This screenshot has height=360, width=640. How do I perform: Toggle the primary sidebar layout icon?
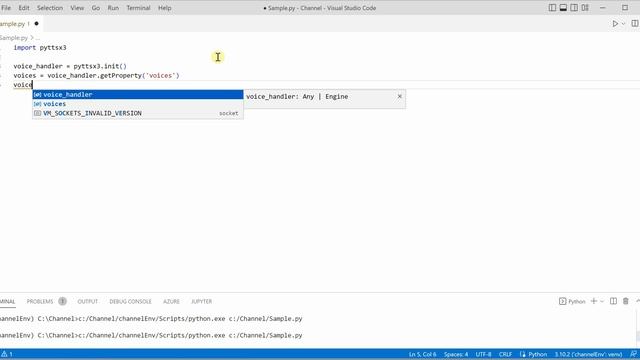552,8
